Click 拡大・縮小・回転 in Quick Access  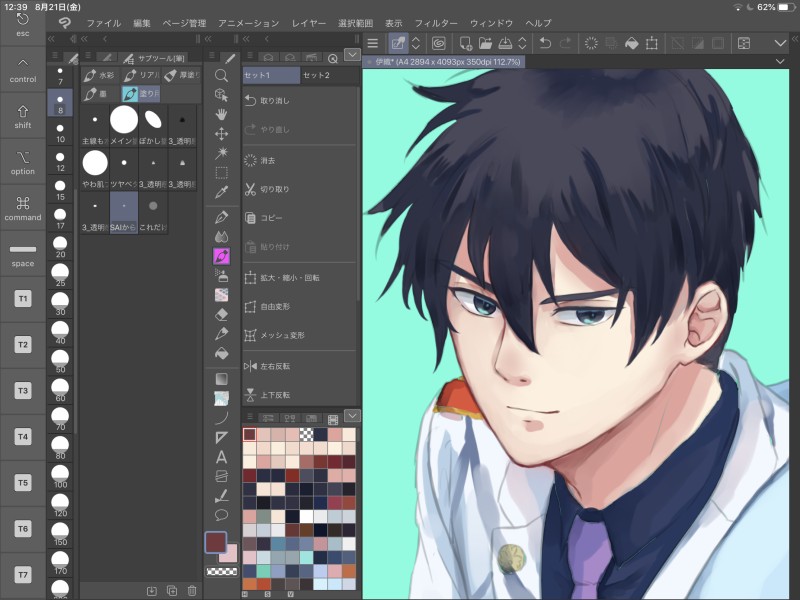[x=300, y=278]
